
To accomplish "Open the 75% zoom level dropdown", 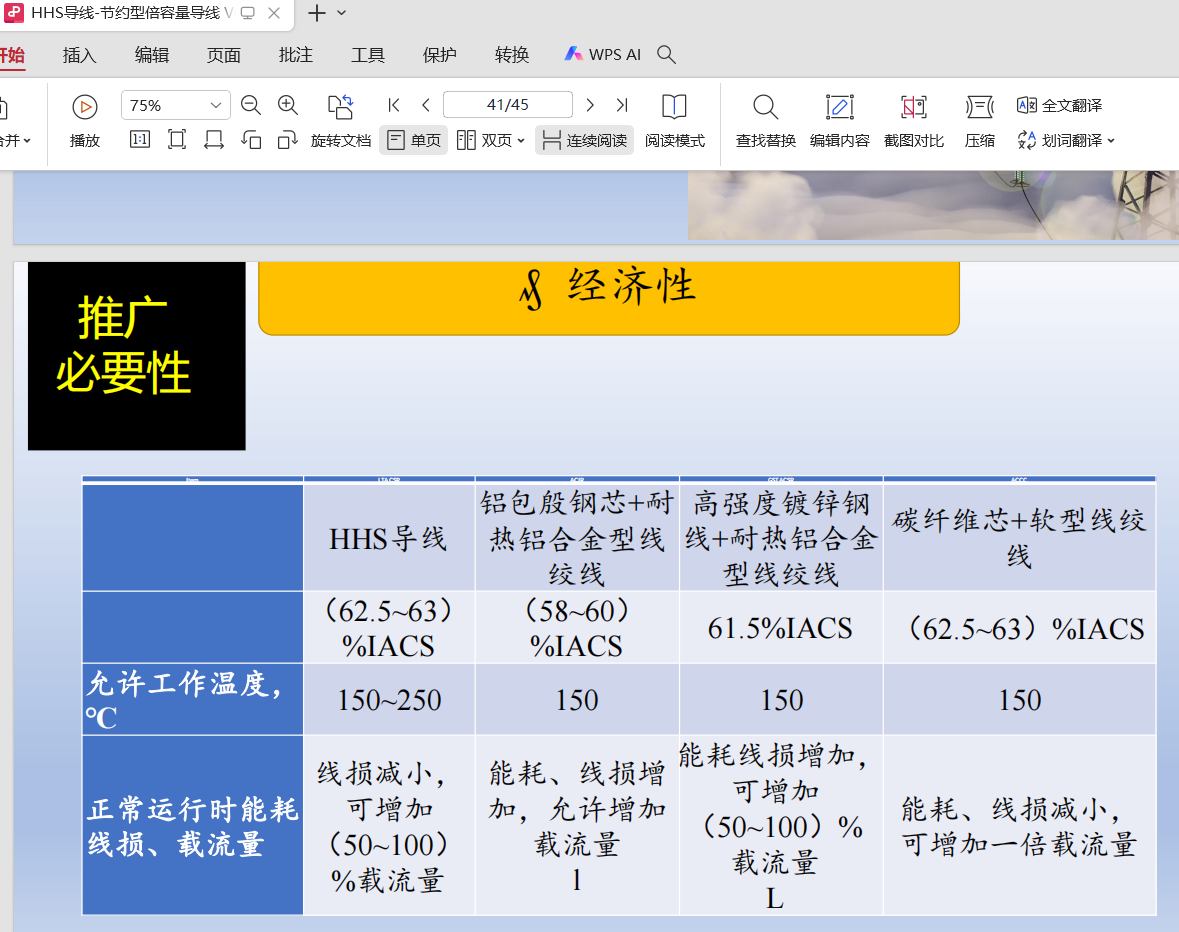I will point(216,105).
